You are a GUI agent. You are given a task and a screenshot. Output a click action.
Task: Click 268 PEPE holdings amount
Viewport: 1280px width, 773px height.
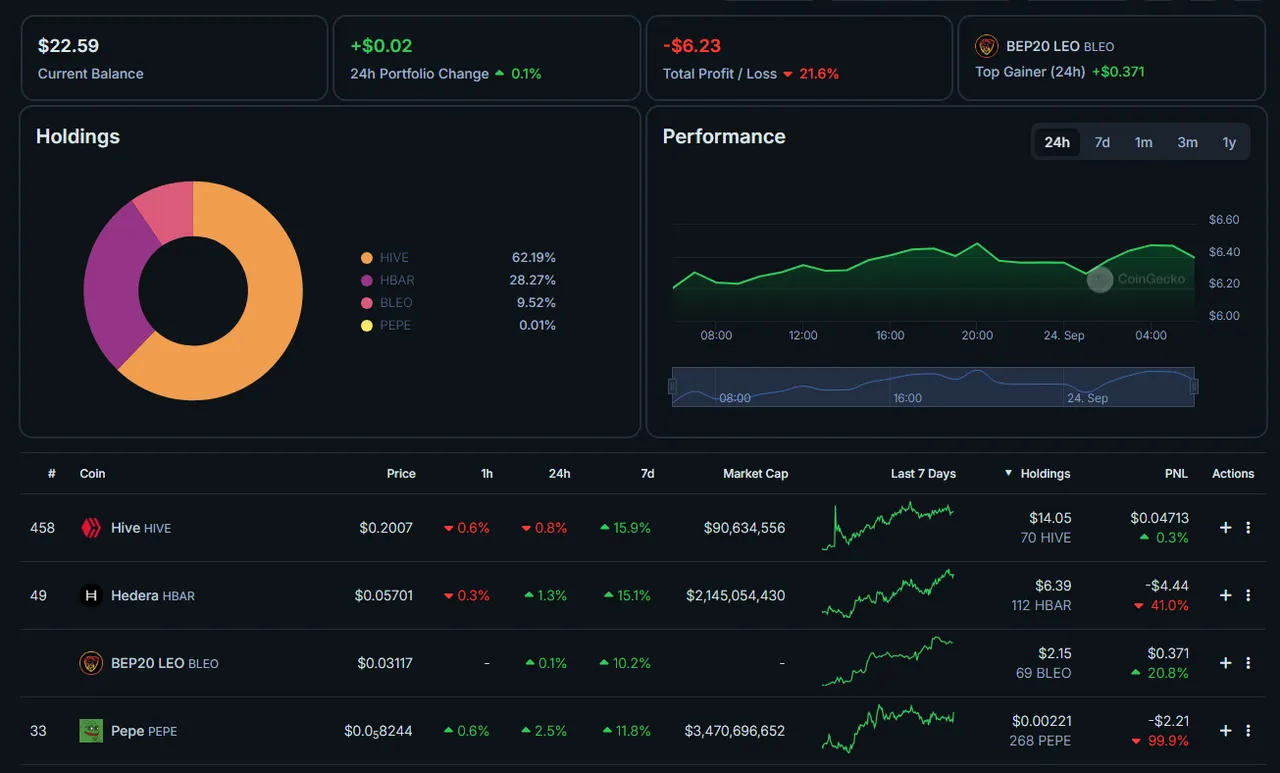pos(1040,741)
